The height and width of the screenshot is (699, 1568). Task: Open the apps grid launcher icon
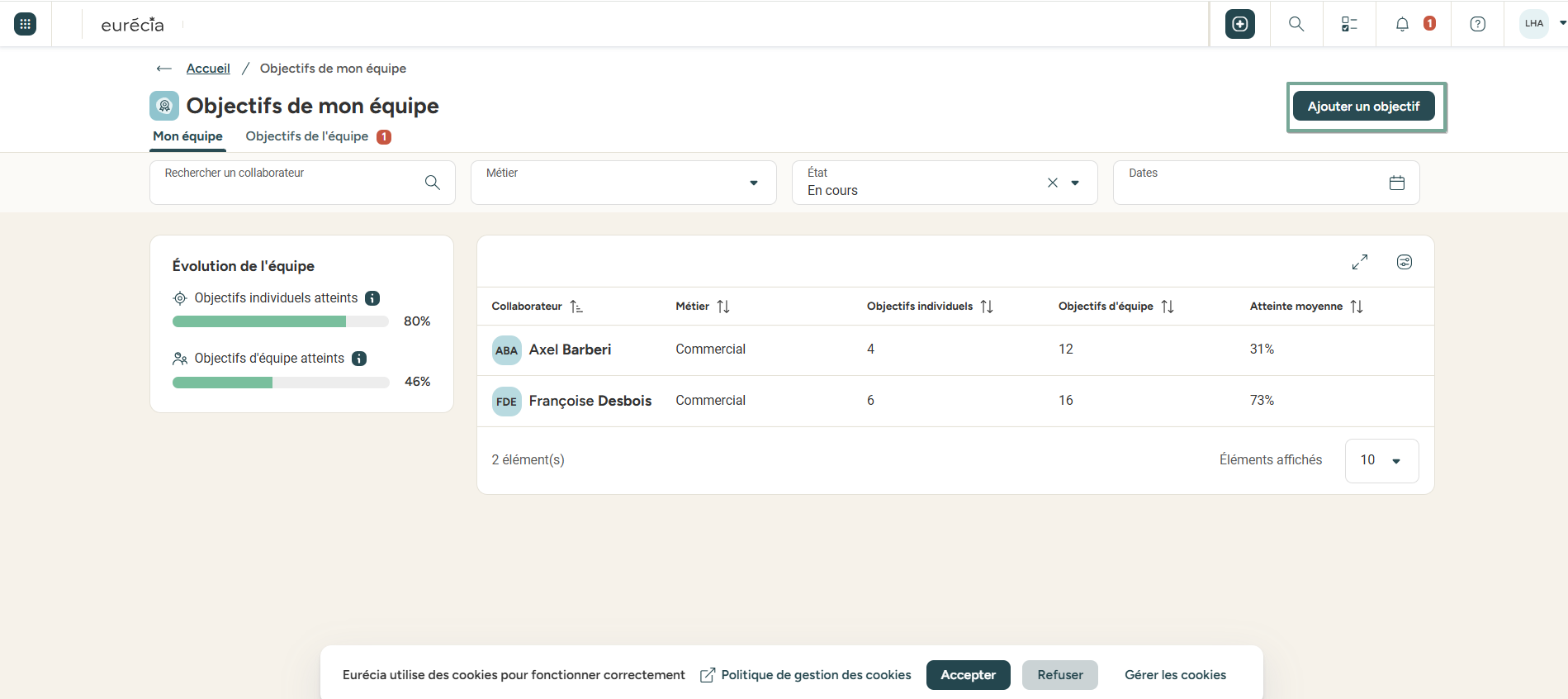tap(26, 24)
